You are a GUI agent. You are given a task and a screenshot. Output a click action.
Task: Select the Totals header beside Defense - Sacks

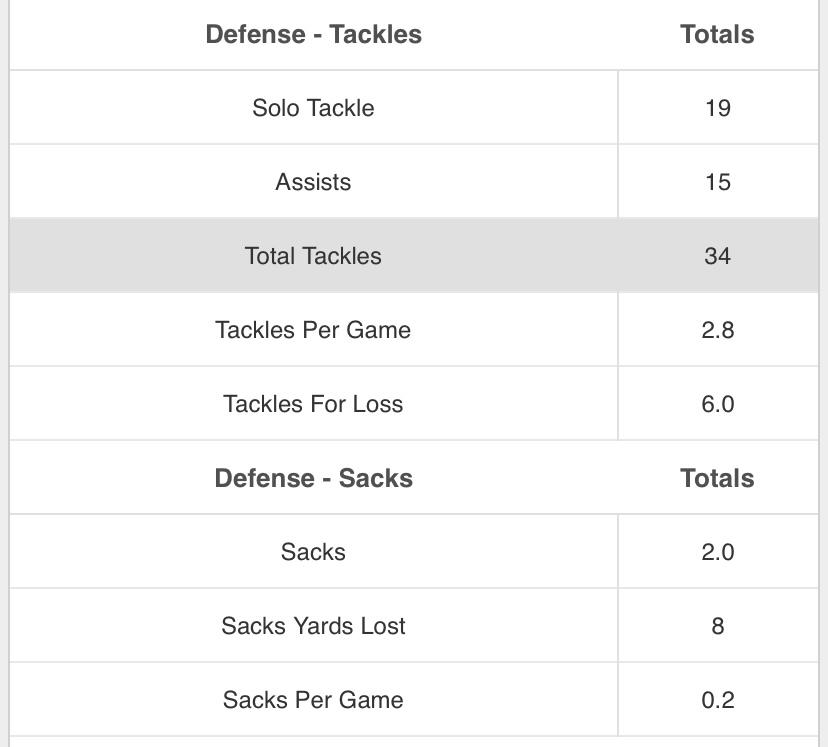click(x=717, y=478)
